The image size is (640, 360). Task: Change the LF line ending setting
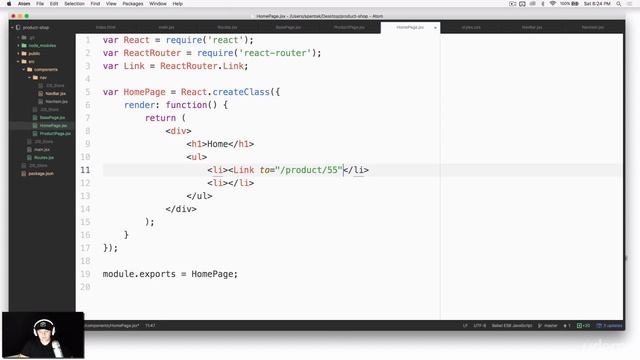click(x=465, y=326)
